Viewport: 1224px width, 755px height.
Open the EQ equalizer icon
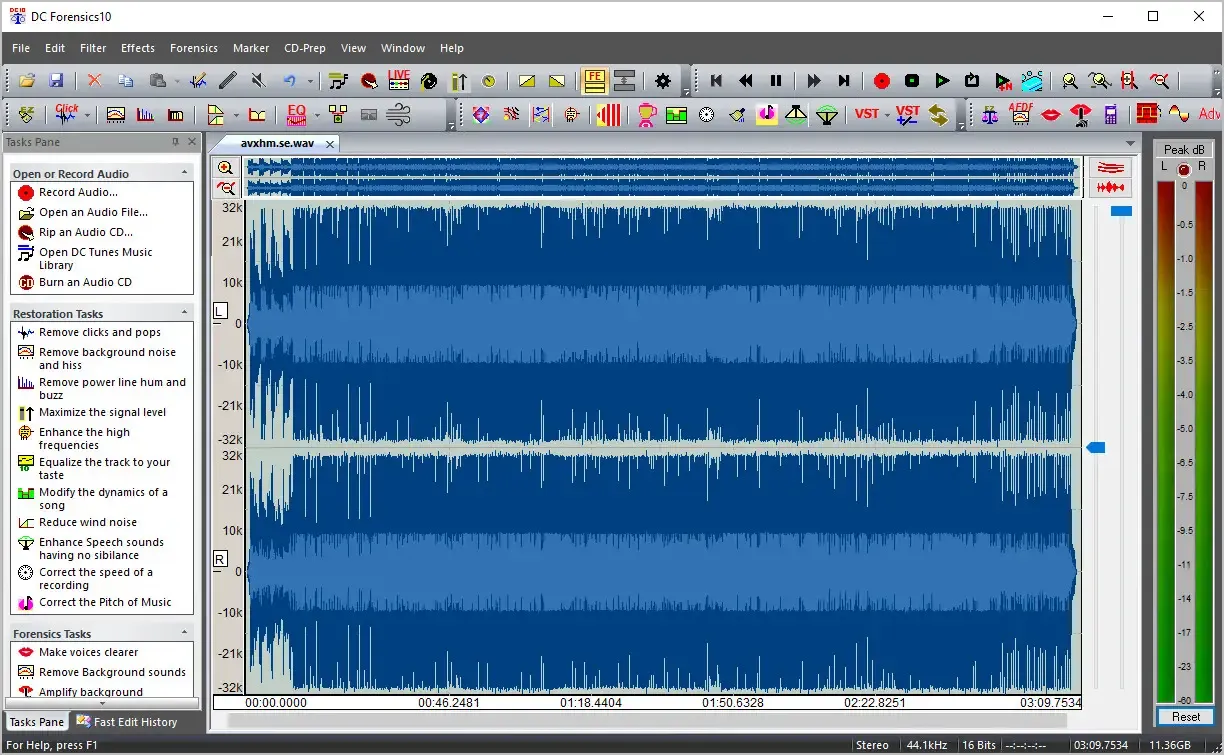(296, 115)
